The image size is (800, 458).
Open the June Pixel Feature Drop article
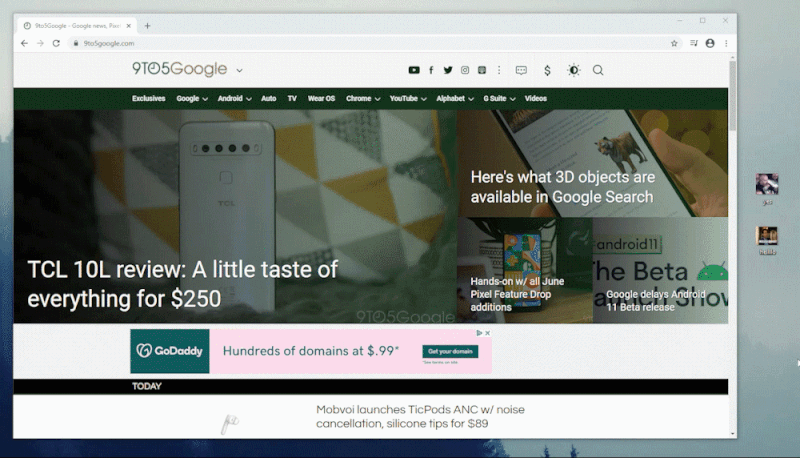[517, 294]
